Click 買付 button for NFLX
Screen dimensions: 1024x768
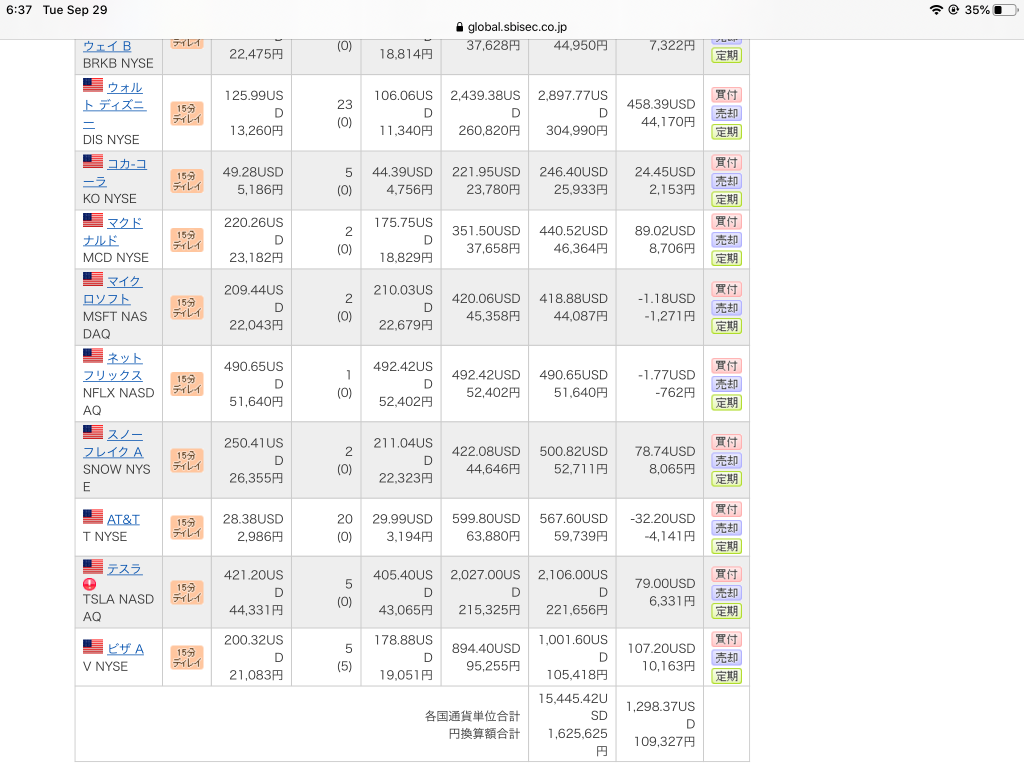click(x=726, y=366)
